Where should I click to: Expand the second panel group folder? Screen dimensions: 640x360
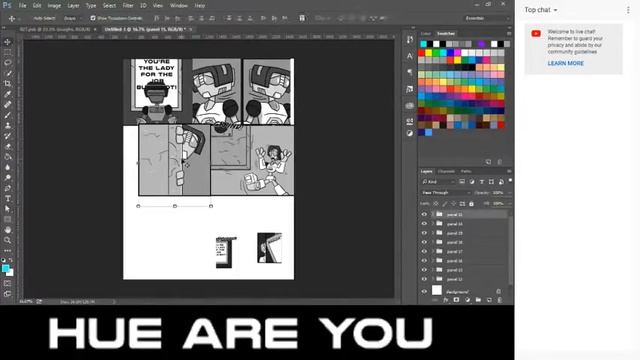433,224
